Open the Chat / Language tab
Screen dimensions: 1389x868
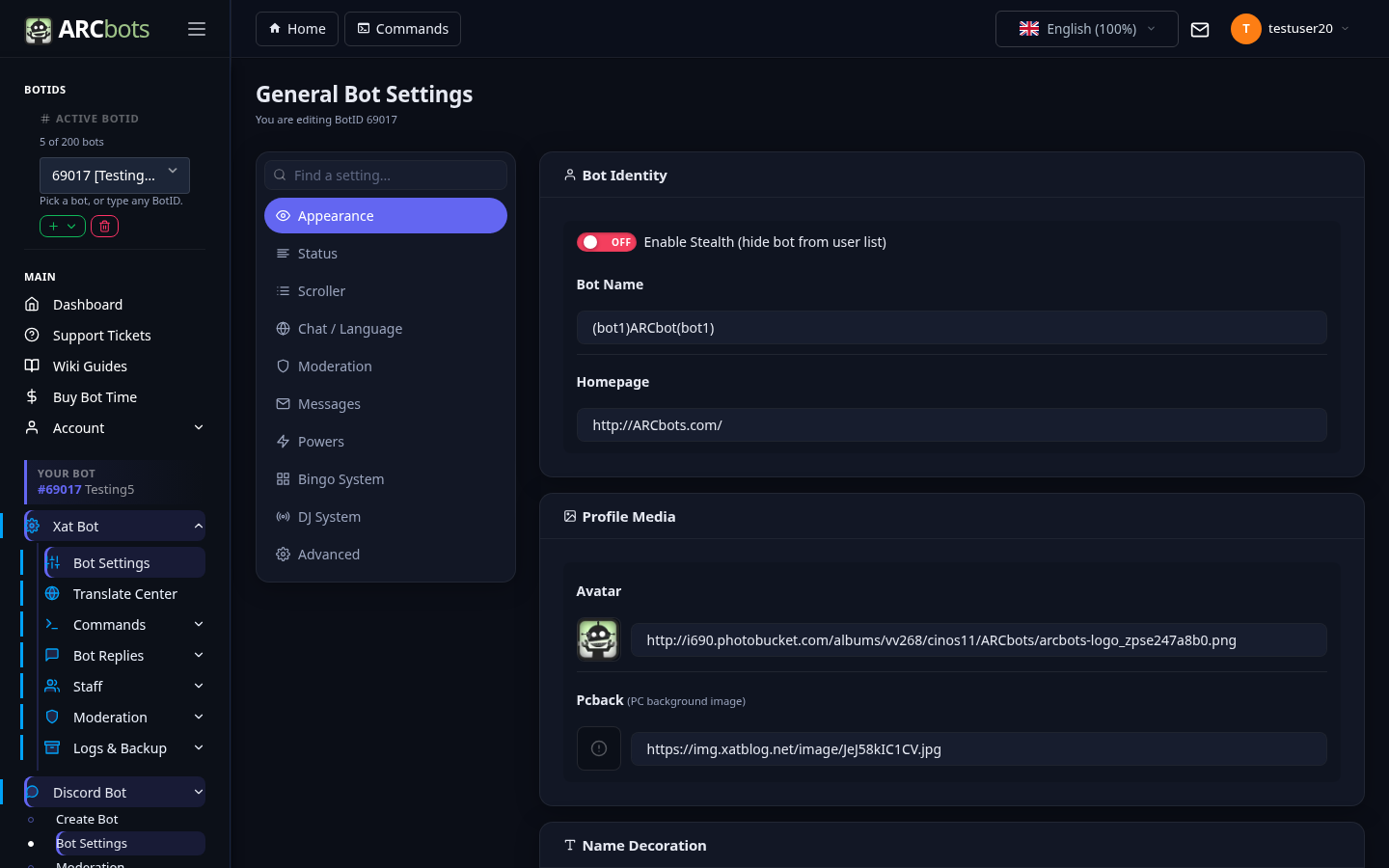click(386, 328)
